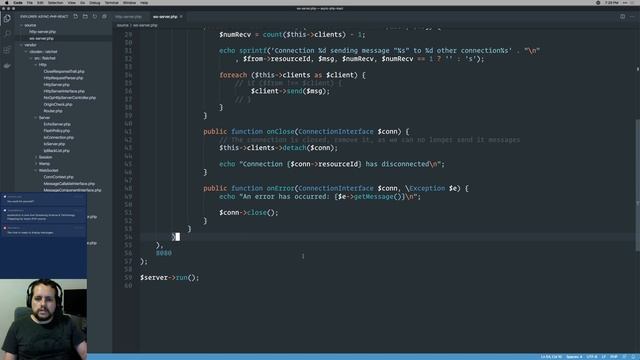Open EchoServer.php file

pyautogui.click(x=57, y=124)
